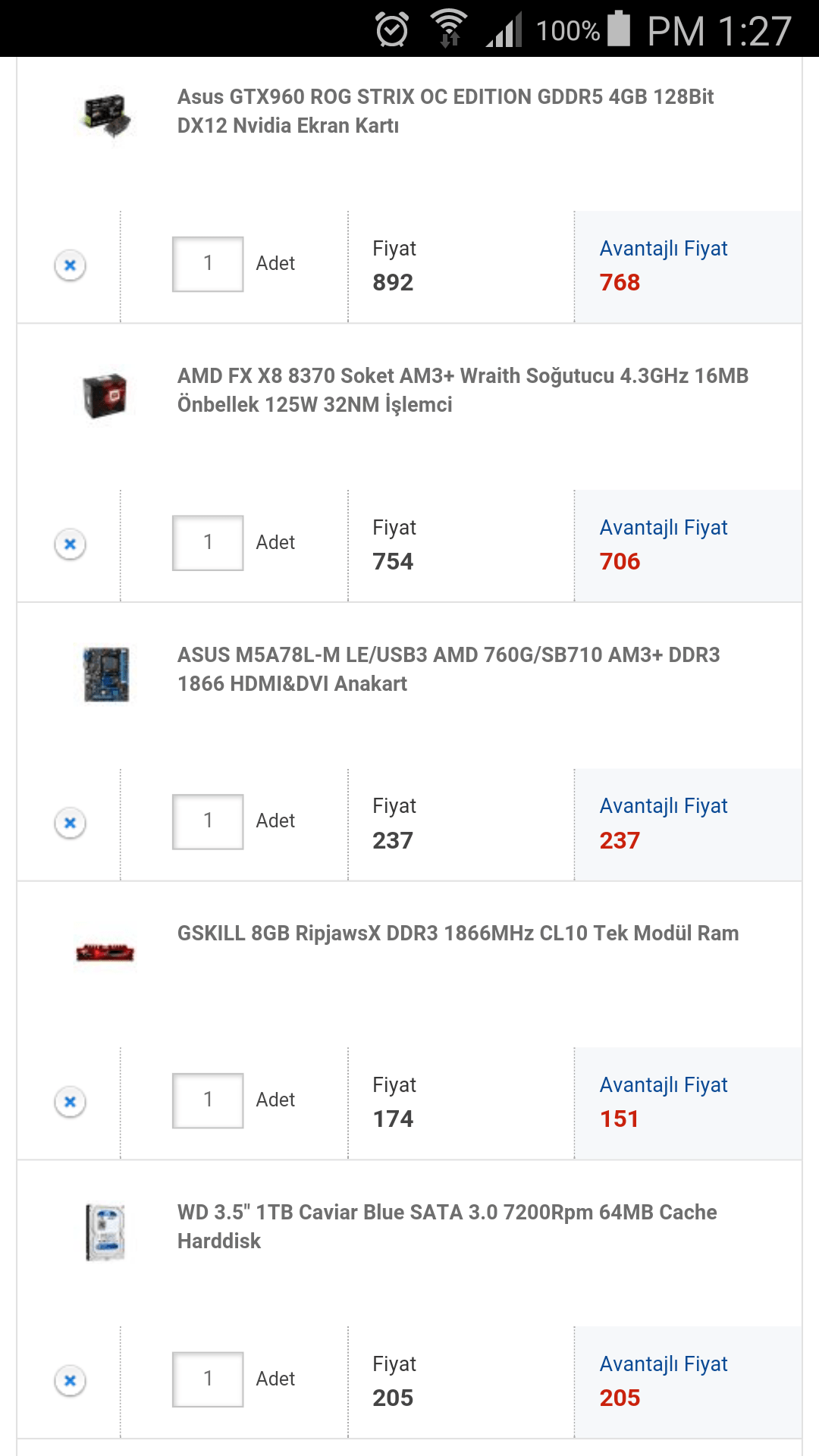
Task: Open the ASUS M5A78L-M LE/USB3 product link
Action: pyautogui.click(x=448, y=669)
